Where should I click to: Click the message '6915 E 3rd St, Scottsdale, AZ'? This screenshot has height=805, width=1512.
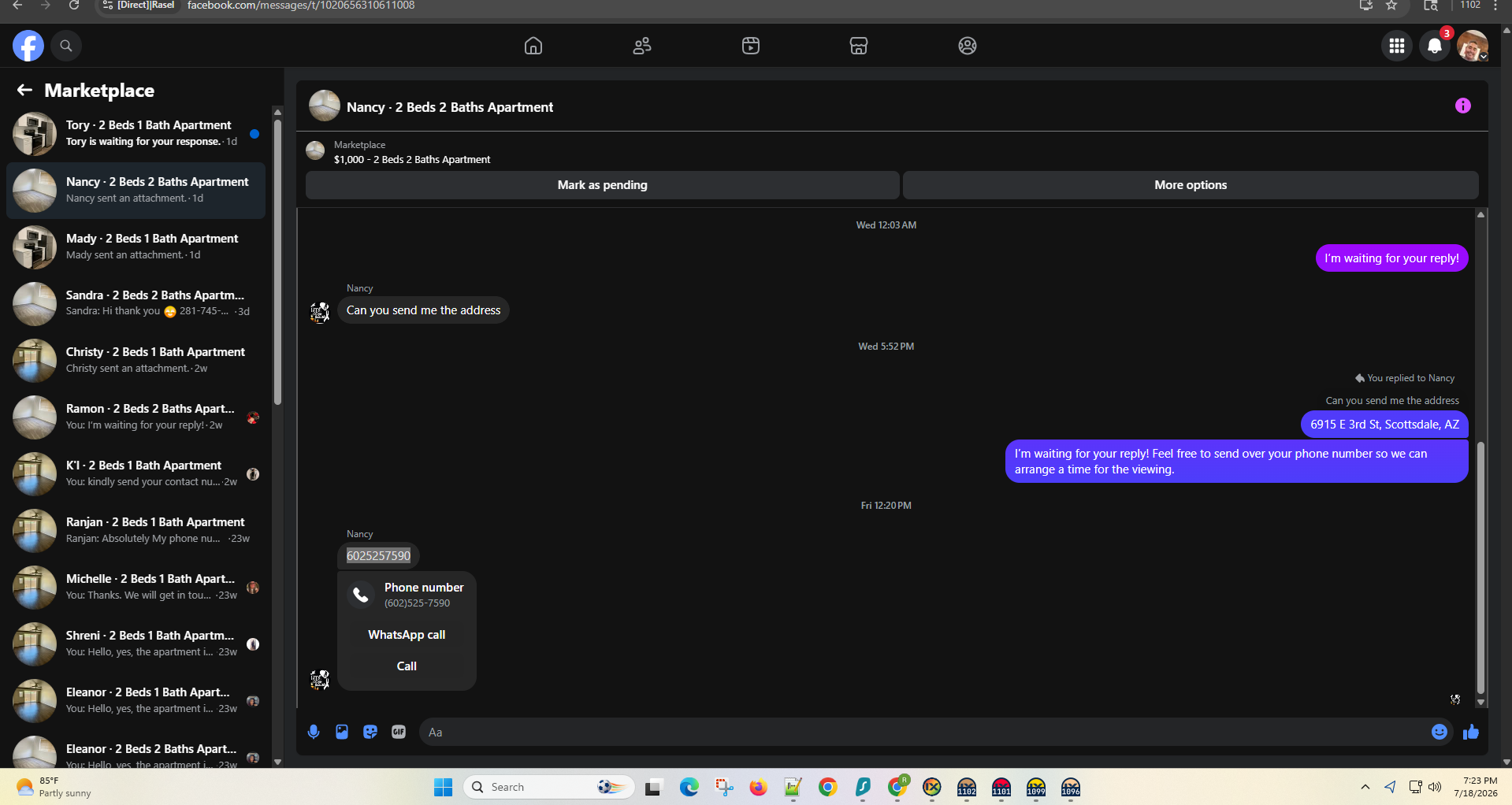tap(1384, 425)
